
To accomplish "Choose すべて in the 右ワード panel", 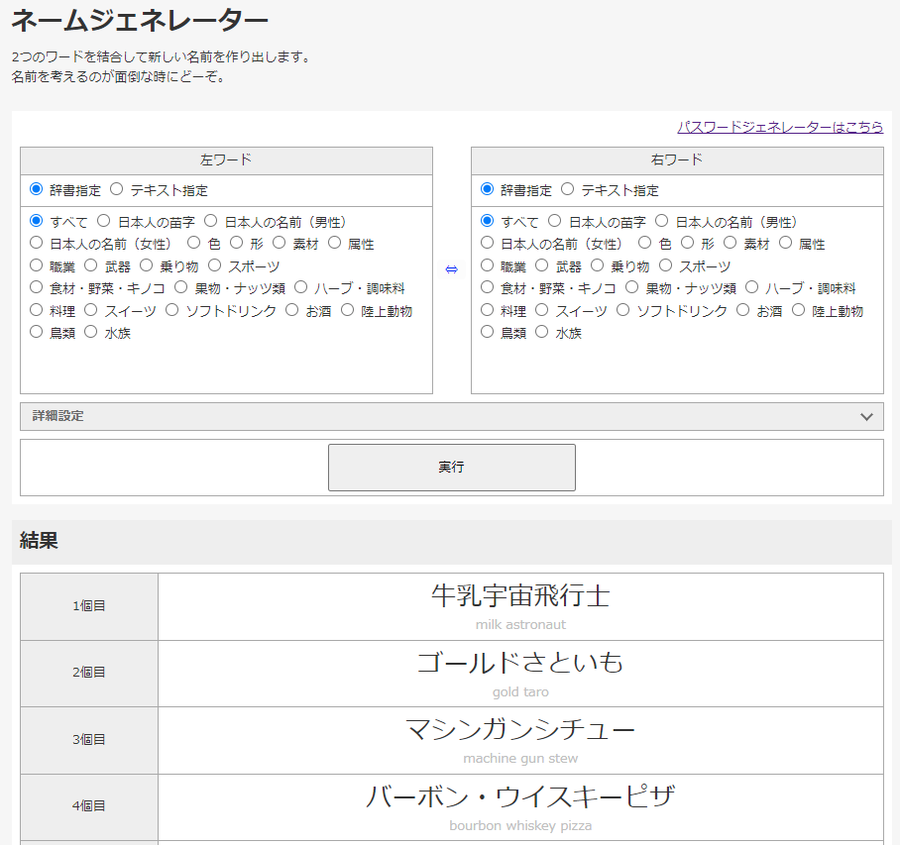I will 487,220.
